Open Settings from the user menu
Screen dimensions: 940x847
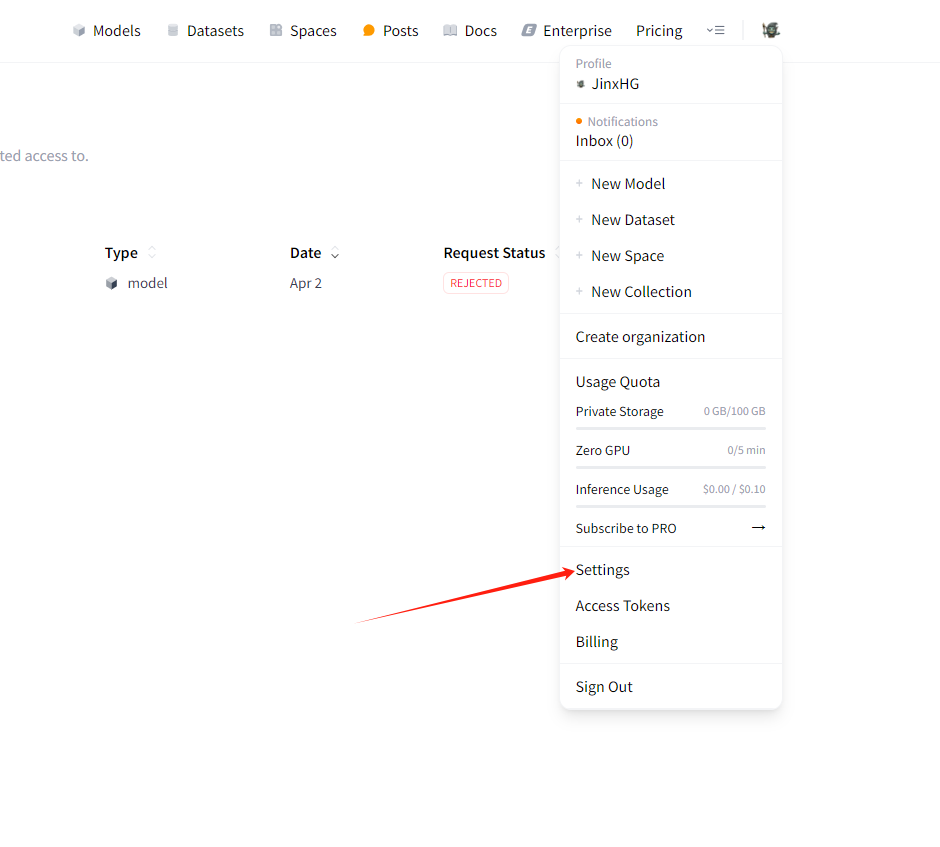click(602, 570)
